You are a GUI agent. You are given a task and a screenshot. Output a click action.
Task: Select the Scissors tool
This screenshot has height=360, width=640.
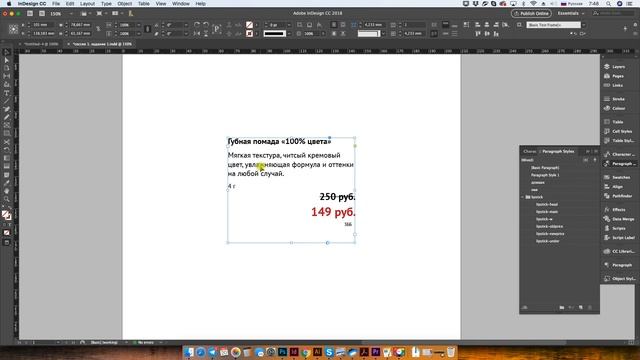(x=7, y=142)
